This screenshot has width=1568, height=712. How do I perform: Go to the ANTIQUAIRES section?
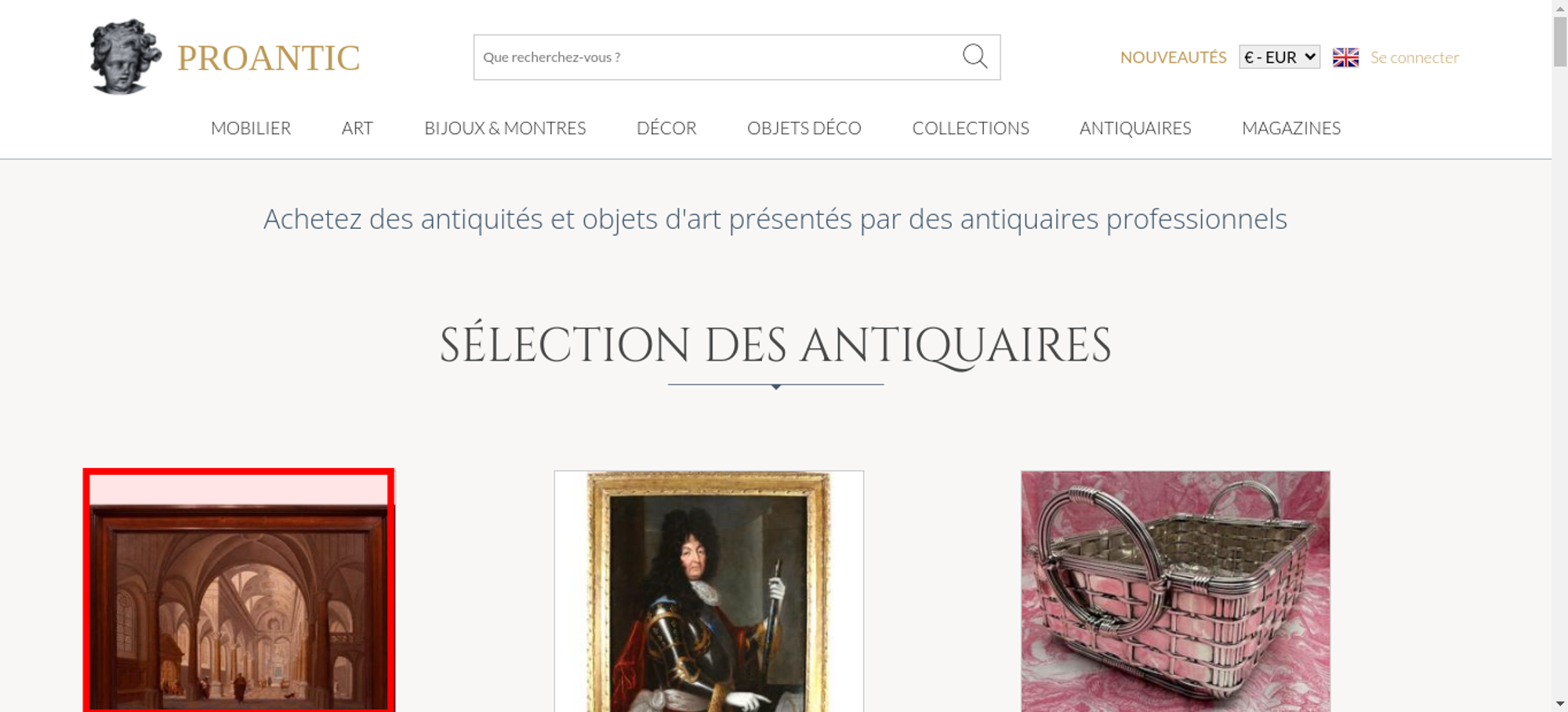[1135, 128]
